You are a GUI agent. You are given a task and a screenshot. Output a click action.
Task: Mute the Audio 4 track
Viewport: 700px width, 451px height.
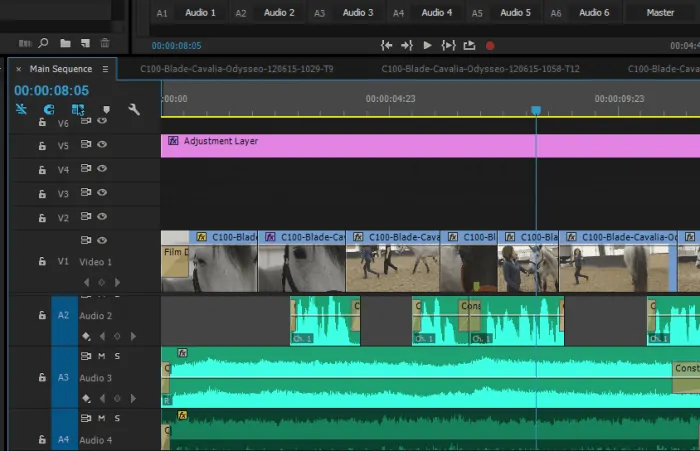click(102, 418)
